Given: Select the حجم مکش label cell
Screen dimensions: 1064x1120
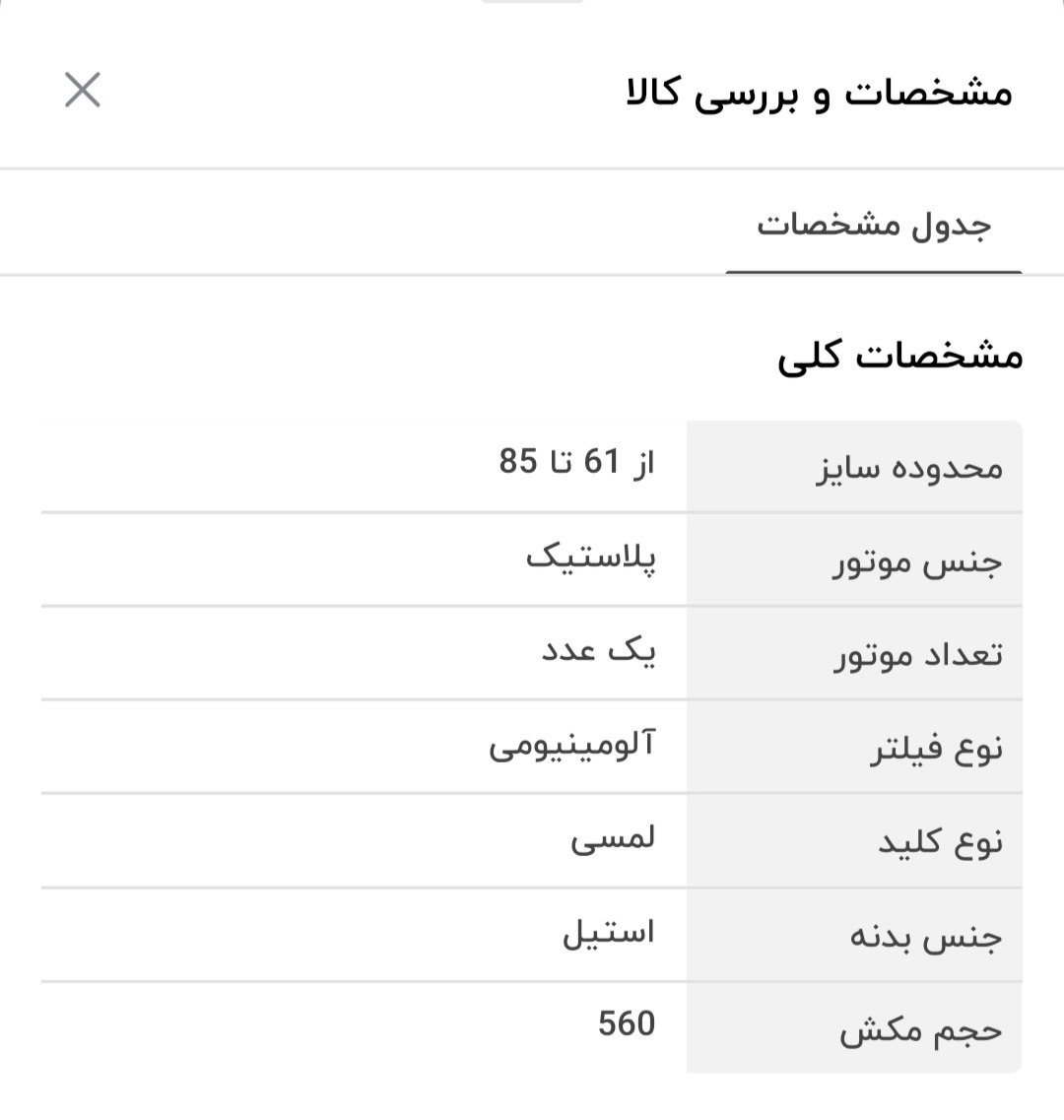Looking at the screenshot, I should pos(854,1027).
